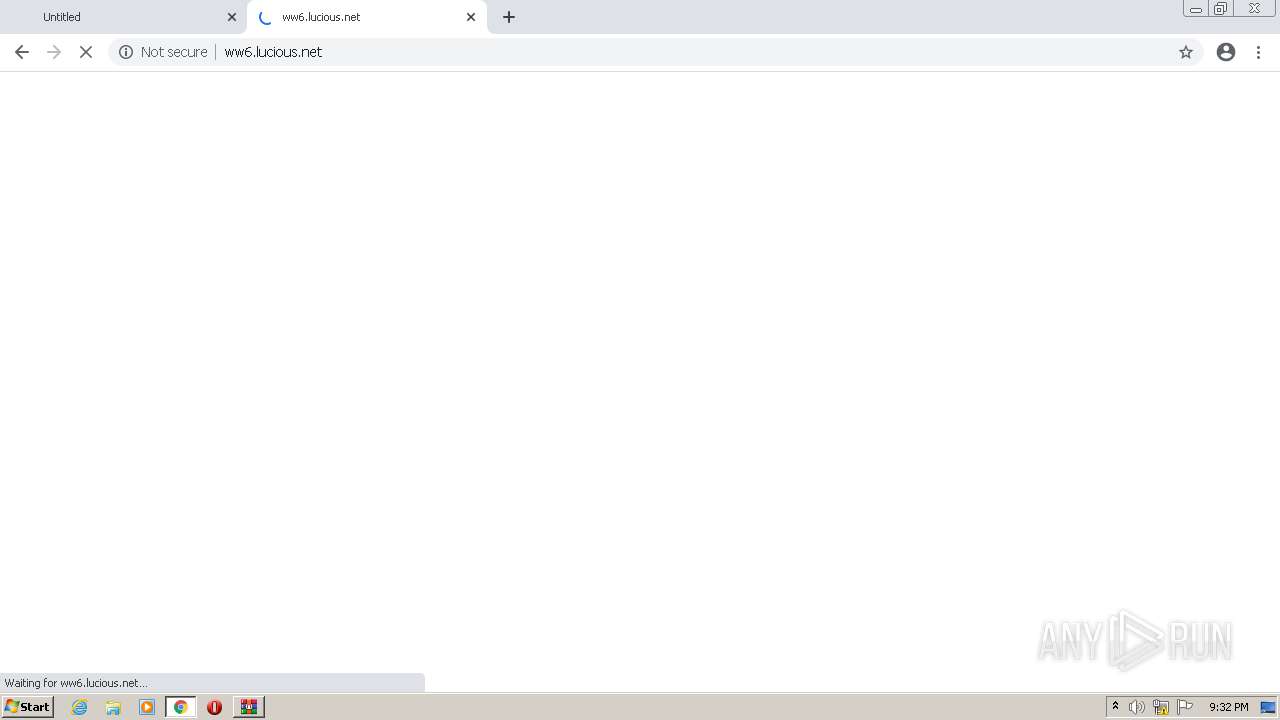Image resolution: width=1280 pixels, height=720 pixels.
Task: Minimize the Chrome window
Action: 1196,9
